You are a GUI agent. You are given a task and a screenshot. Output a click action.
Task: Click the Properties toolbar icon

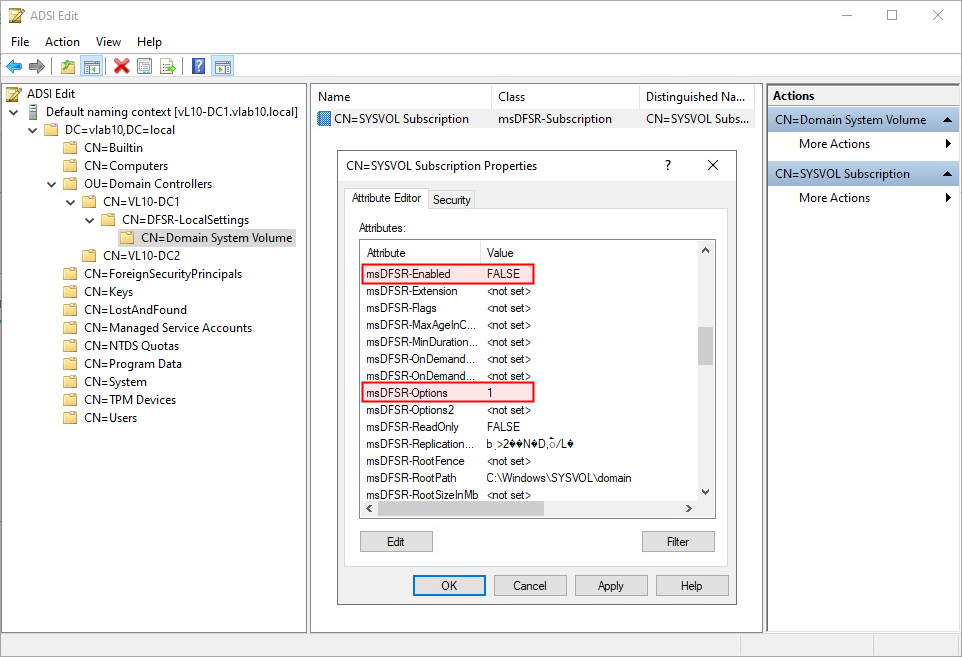pos(145,67)
